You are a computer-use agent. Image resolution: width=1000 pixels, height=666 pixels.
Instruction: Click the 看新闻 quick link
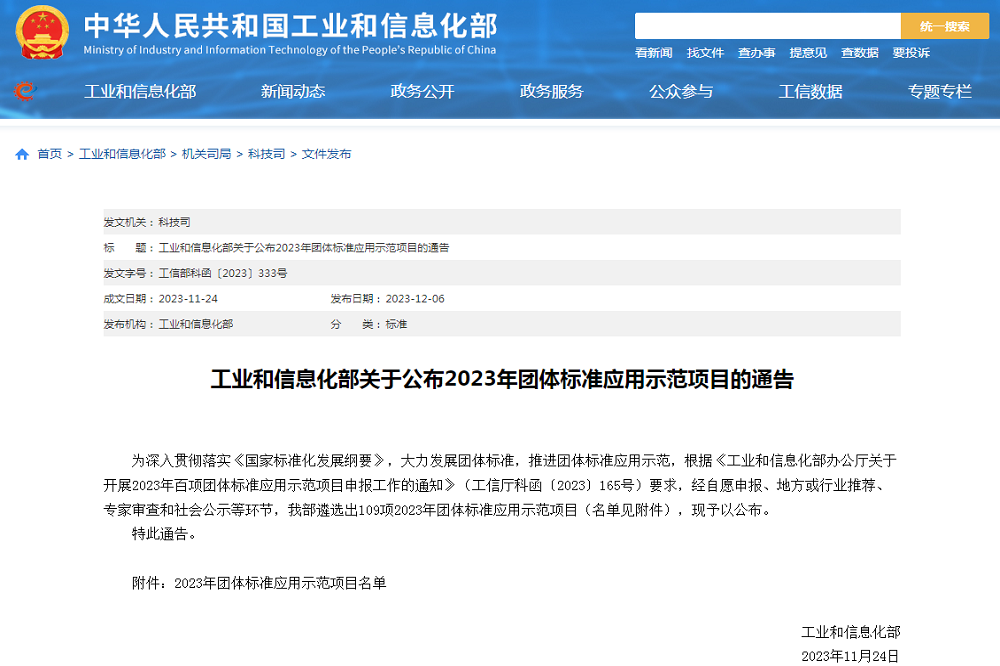654,53
